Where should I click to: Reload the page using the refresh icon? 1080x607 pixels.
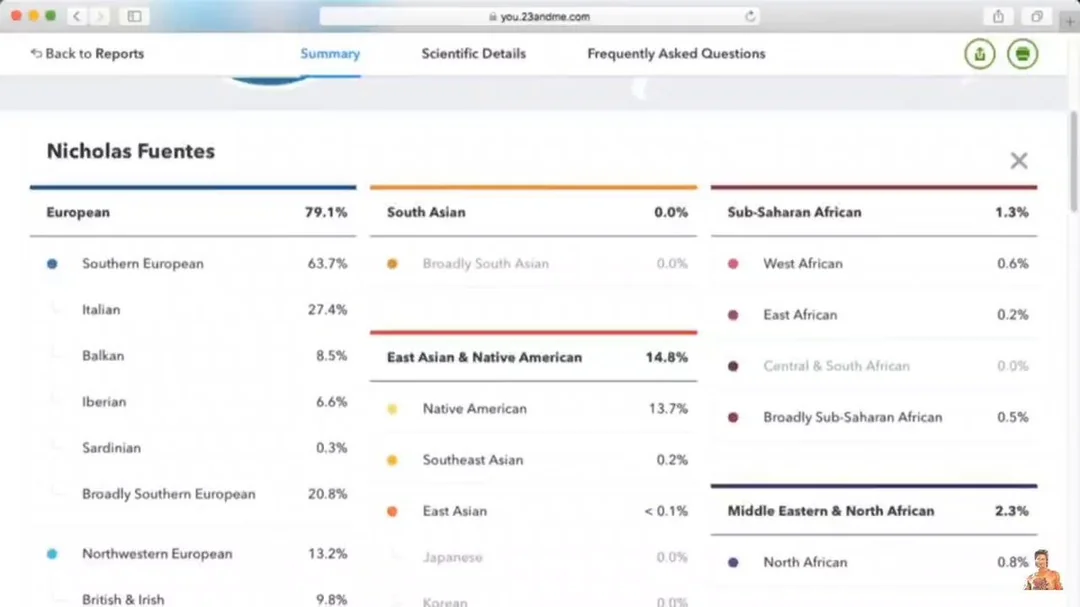750,16
